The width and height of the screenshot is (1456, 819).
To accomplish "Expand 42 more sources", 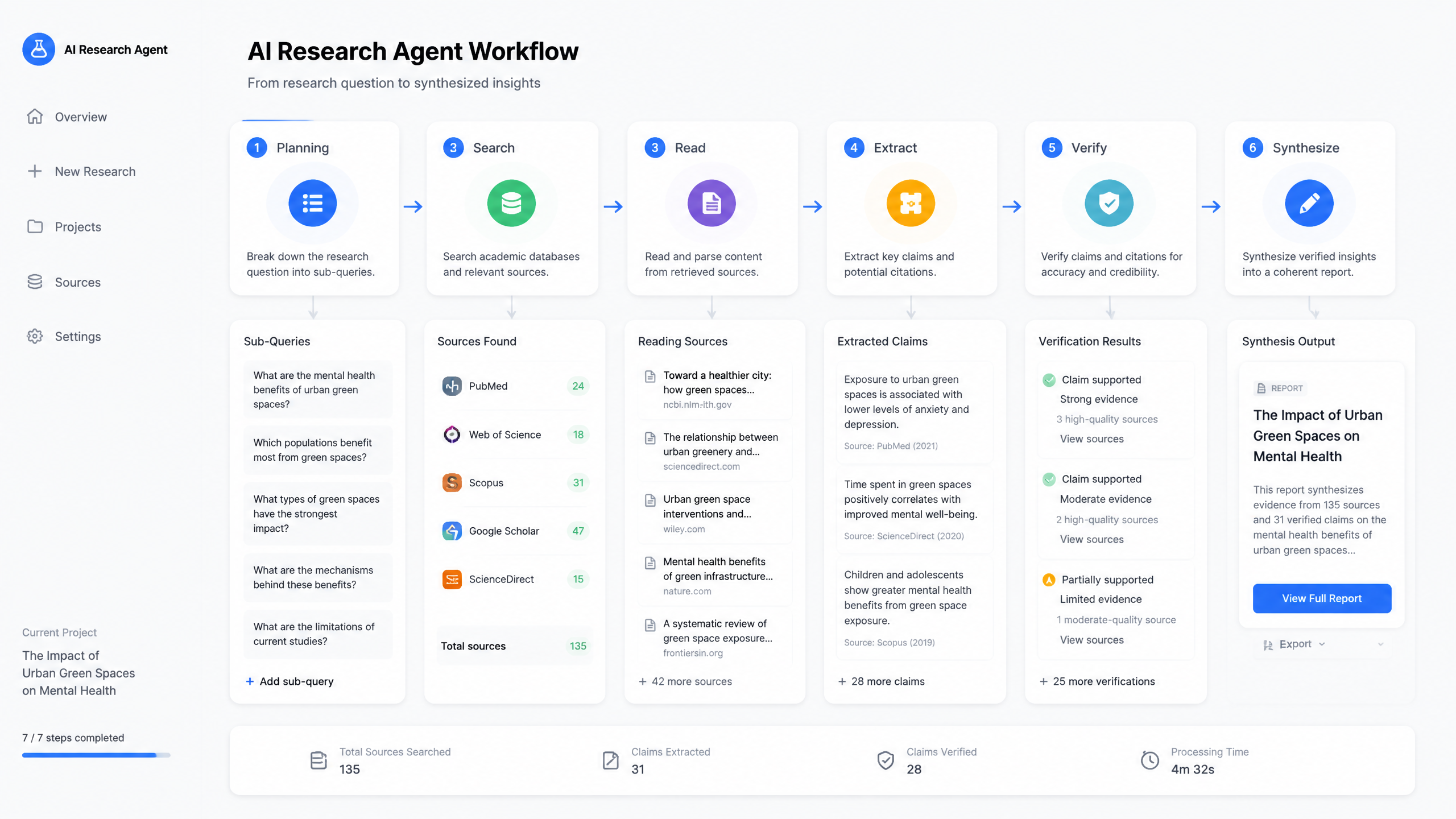I will point(685,681).
